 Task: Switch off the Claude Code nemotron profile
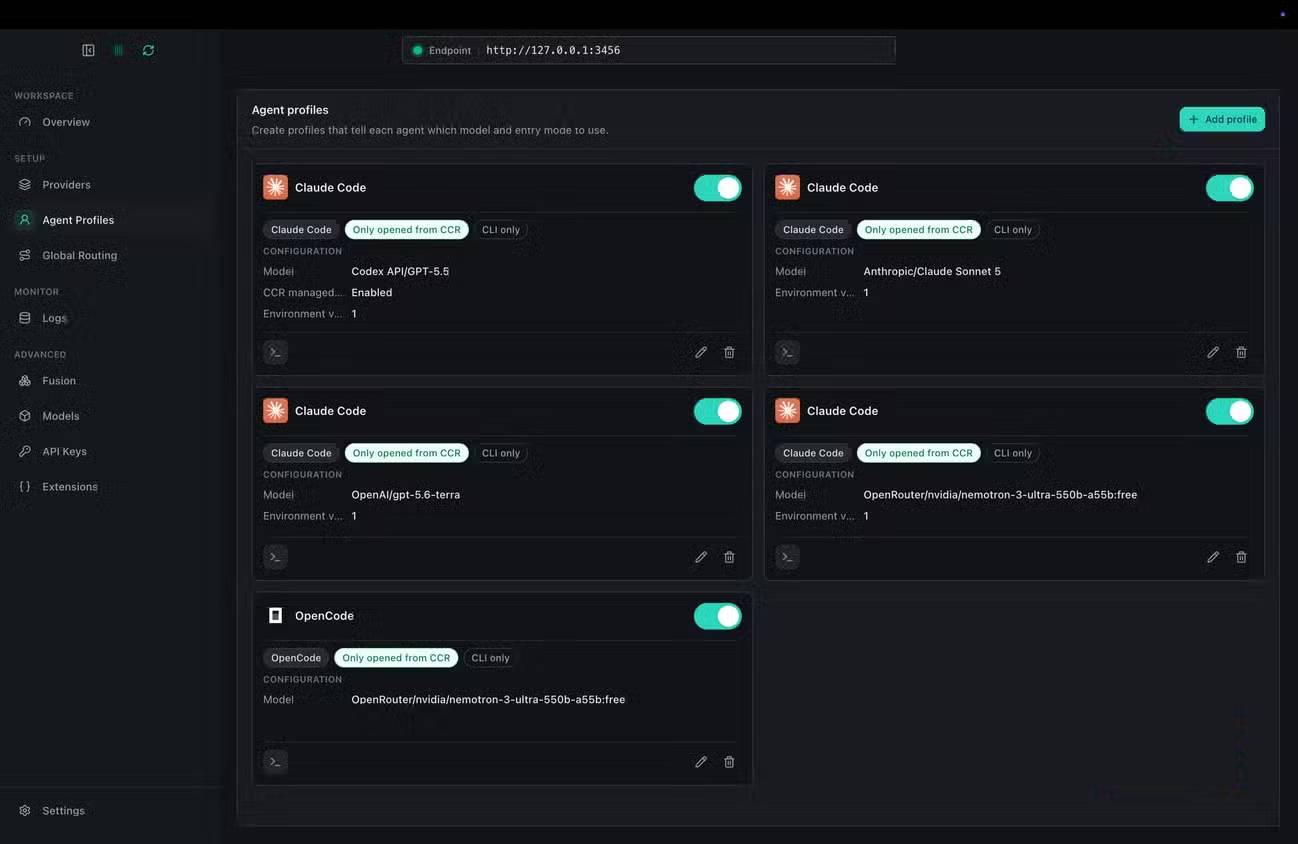(x=1230, y=411)
